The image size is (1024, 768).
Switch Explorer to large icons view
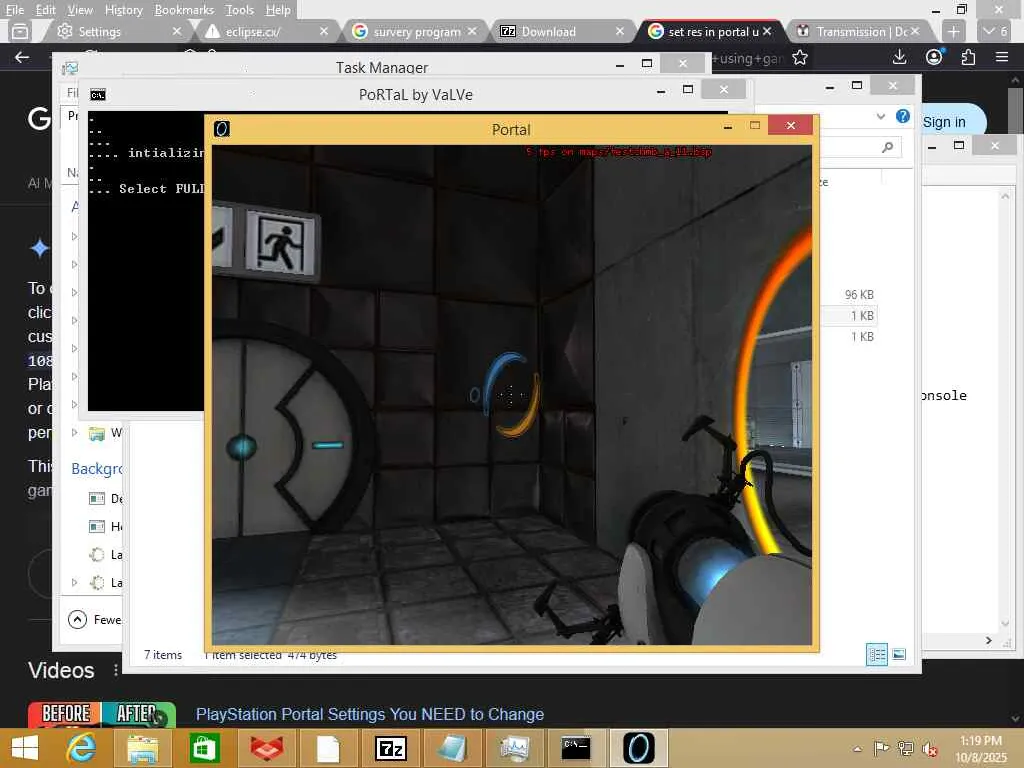click(x=899, y=654)
